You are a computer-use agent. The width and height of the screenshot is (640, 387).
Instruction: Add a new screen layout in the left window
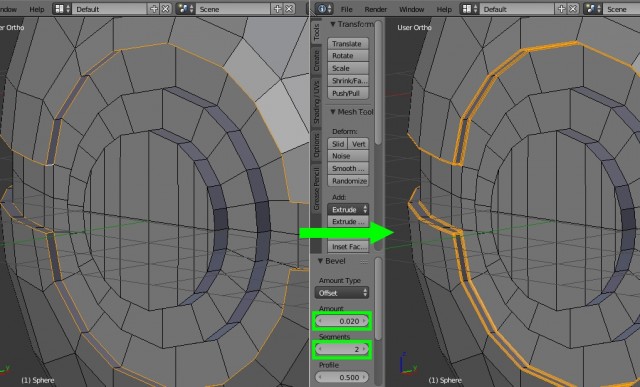click(x=153, y=9)
